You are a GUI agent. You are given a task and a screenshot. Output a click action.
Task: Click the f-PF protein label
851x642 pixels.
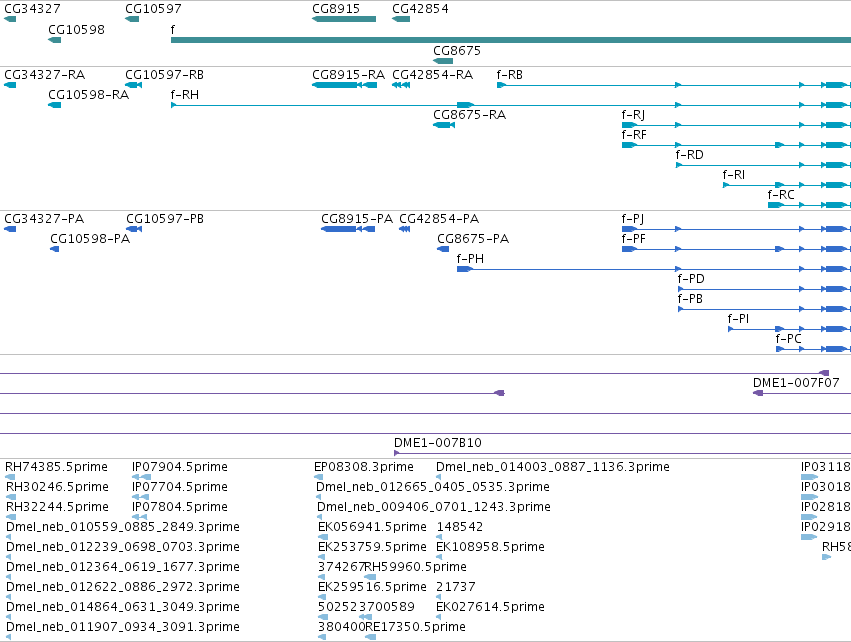click(x=633, y=239)
